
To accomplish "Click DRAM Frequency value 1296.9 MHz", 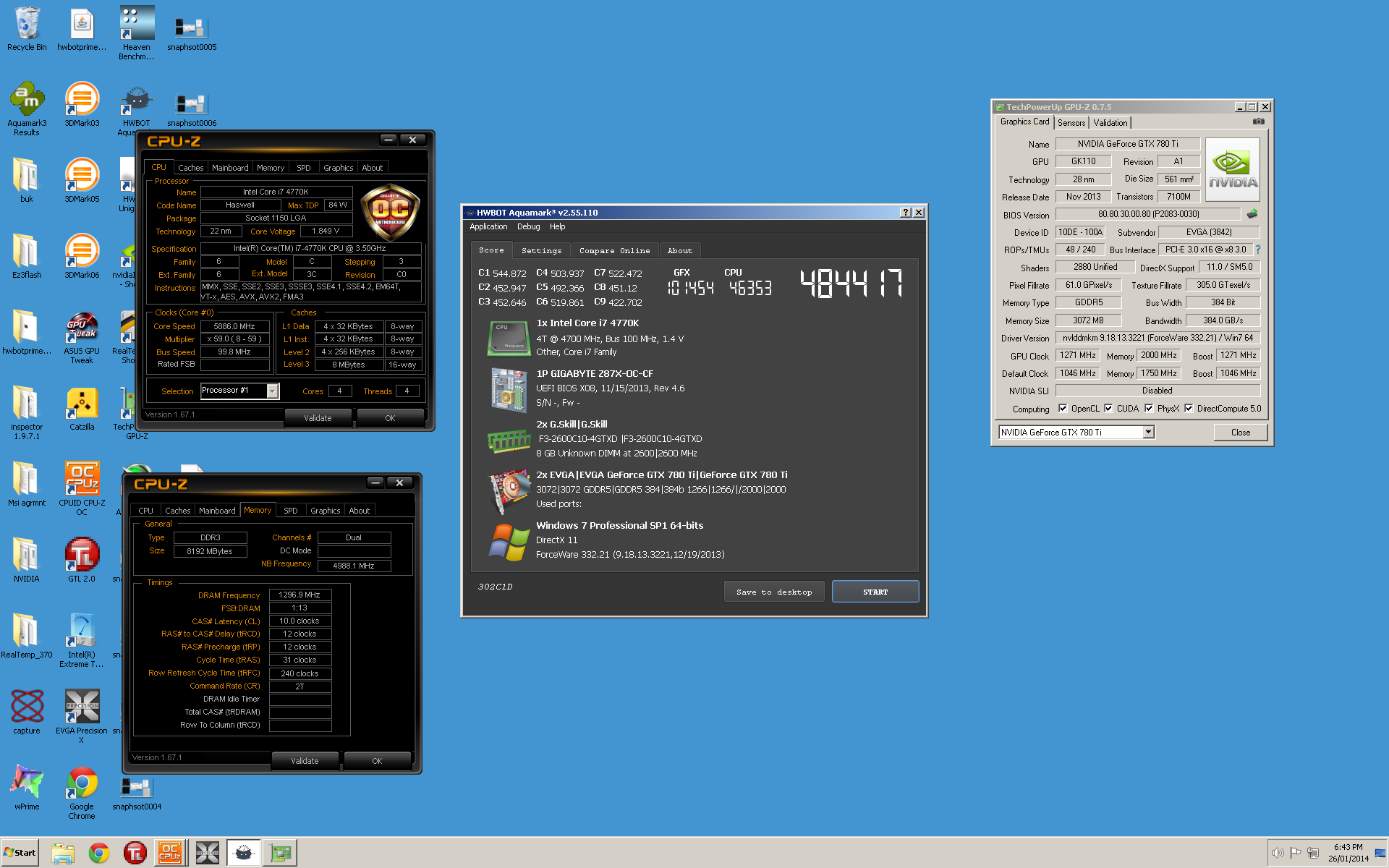I will coord(300,595).
